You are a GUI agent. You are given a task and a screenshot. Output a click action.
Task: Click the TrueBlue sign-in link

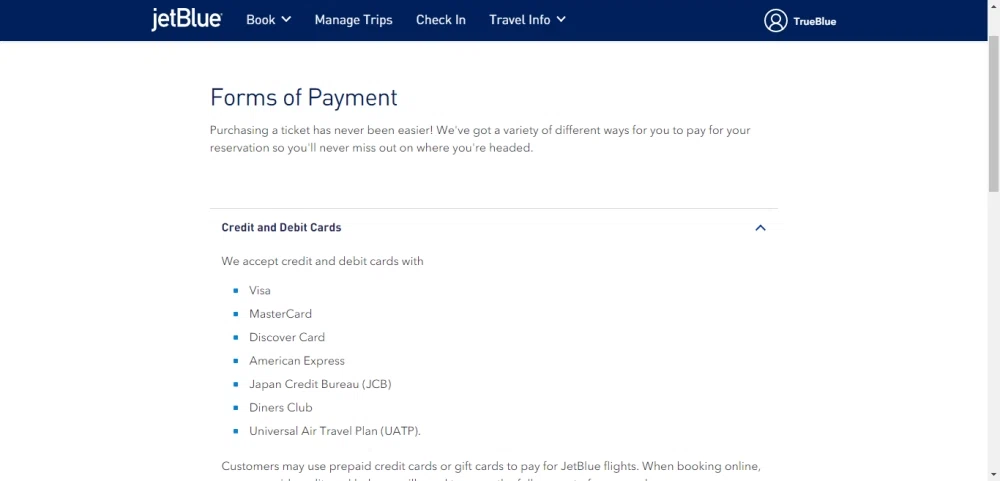814,21
